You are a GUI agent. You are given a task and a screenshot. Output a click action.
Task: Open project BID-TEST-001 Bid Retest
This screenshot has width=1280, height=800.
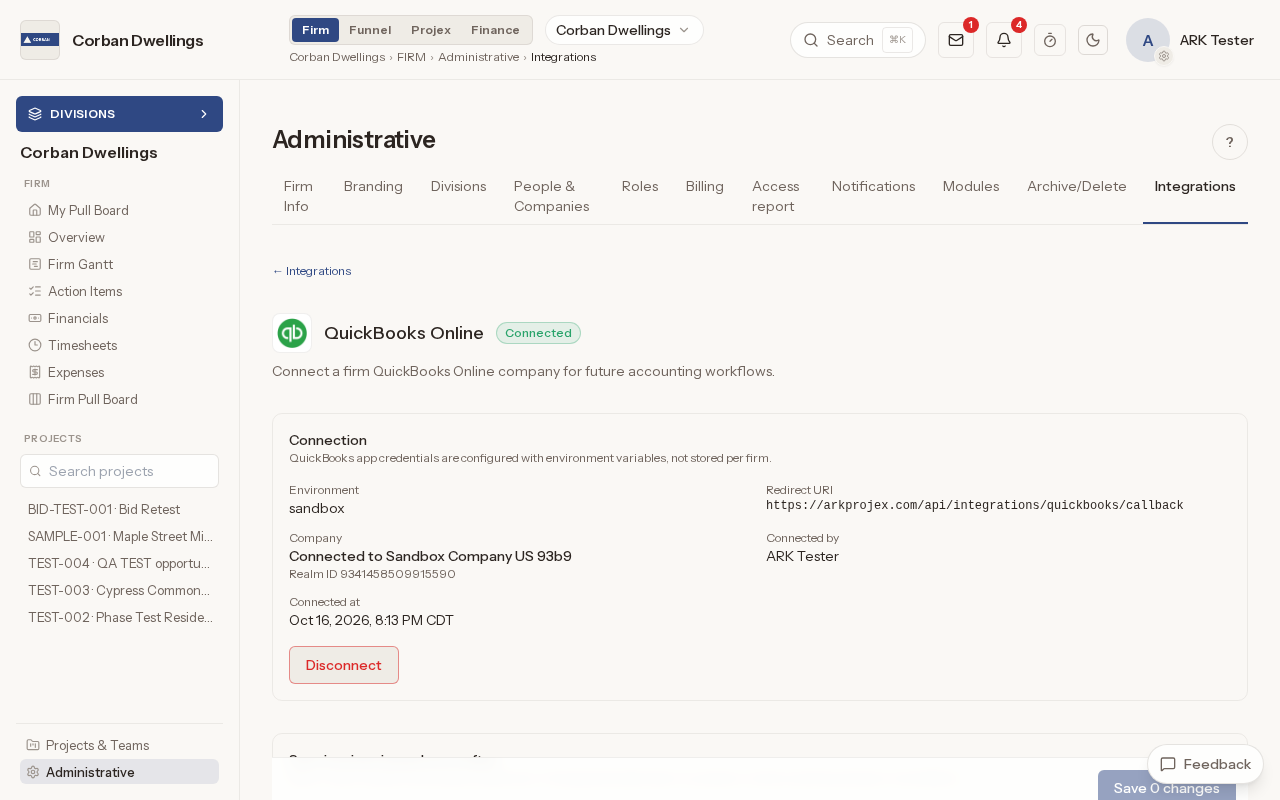tap(119, 509)
